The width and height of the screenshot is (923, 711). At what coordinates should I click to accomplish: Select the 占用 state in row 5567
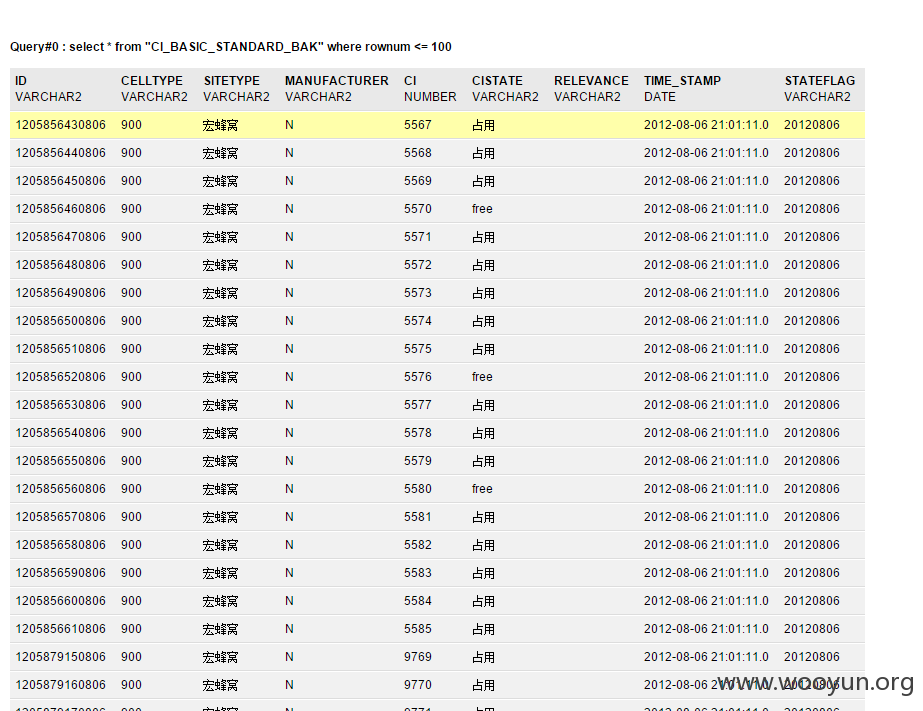[x=483, y=125]
